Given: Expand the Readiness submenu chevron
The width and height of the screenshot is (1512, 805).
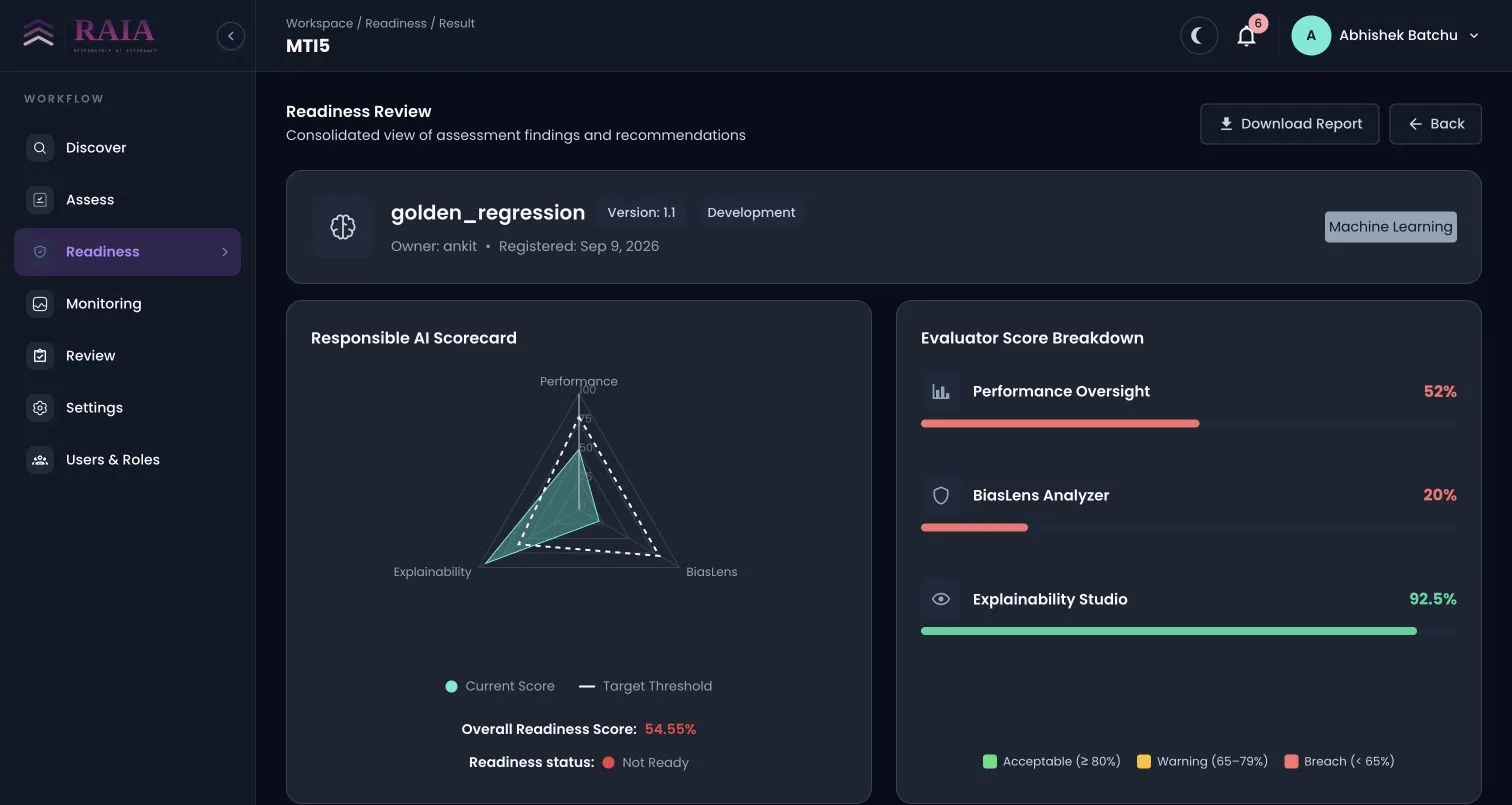Looking at the screenshot, I should click(x=225, y=252).
